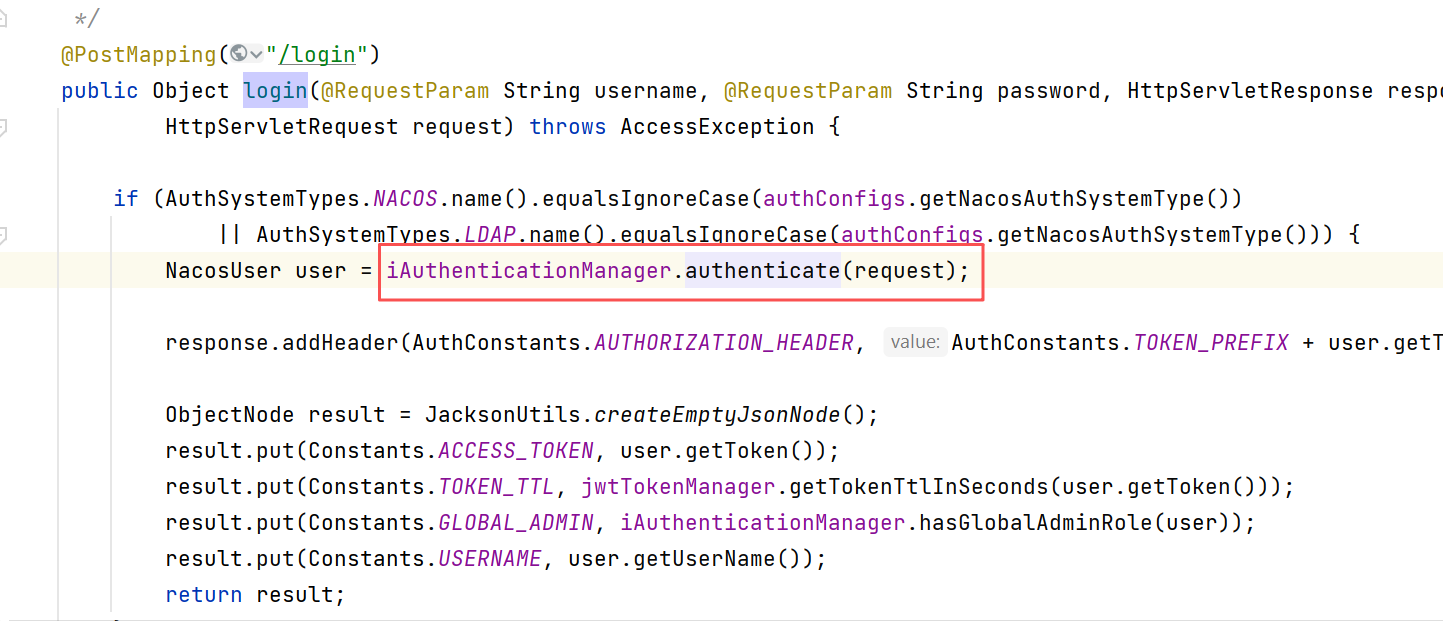
Task: Click the LDAP enum constant
Action: pyautogui.click(x=490, y=234)
